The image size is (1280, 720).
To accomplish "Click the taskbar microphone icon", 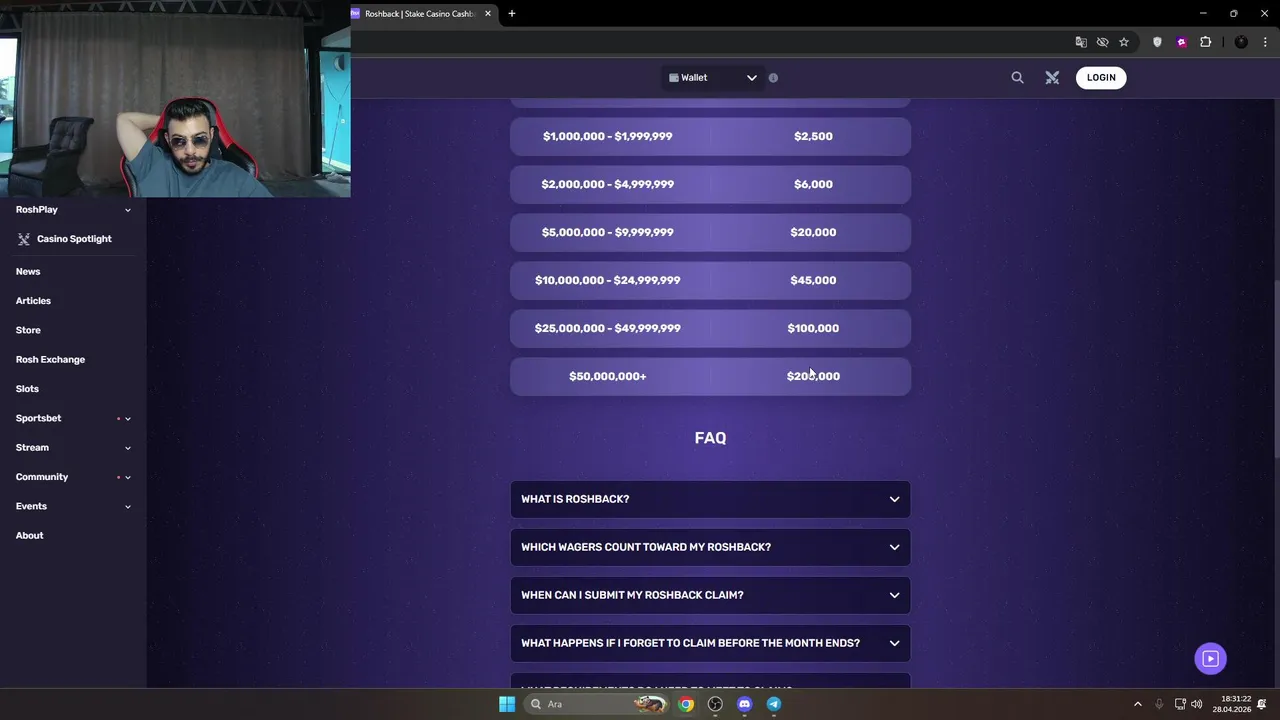I will 1159,704.
